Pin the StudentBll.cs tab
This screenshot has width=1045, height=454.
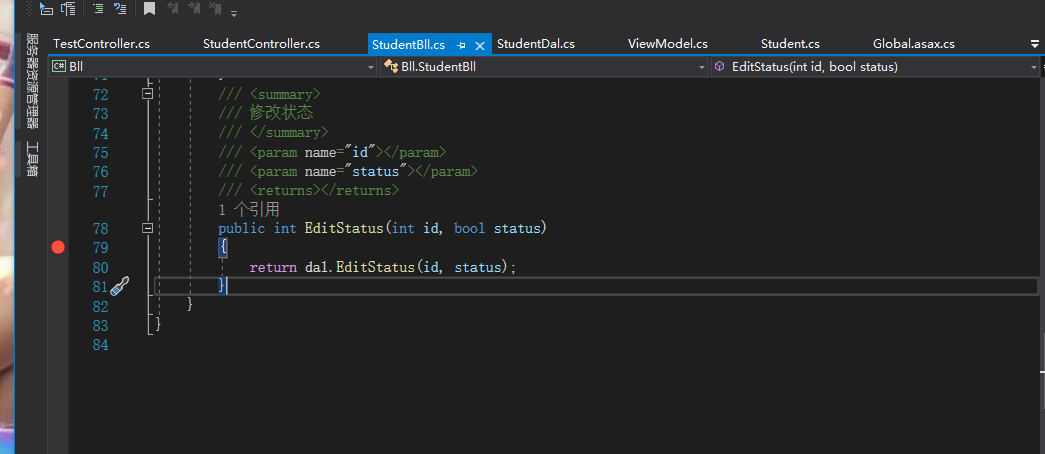461,45
